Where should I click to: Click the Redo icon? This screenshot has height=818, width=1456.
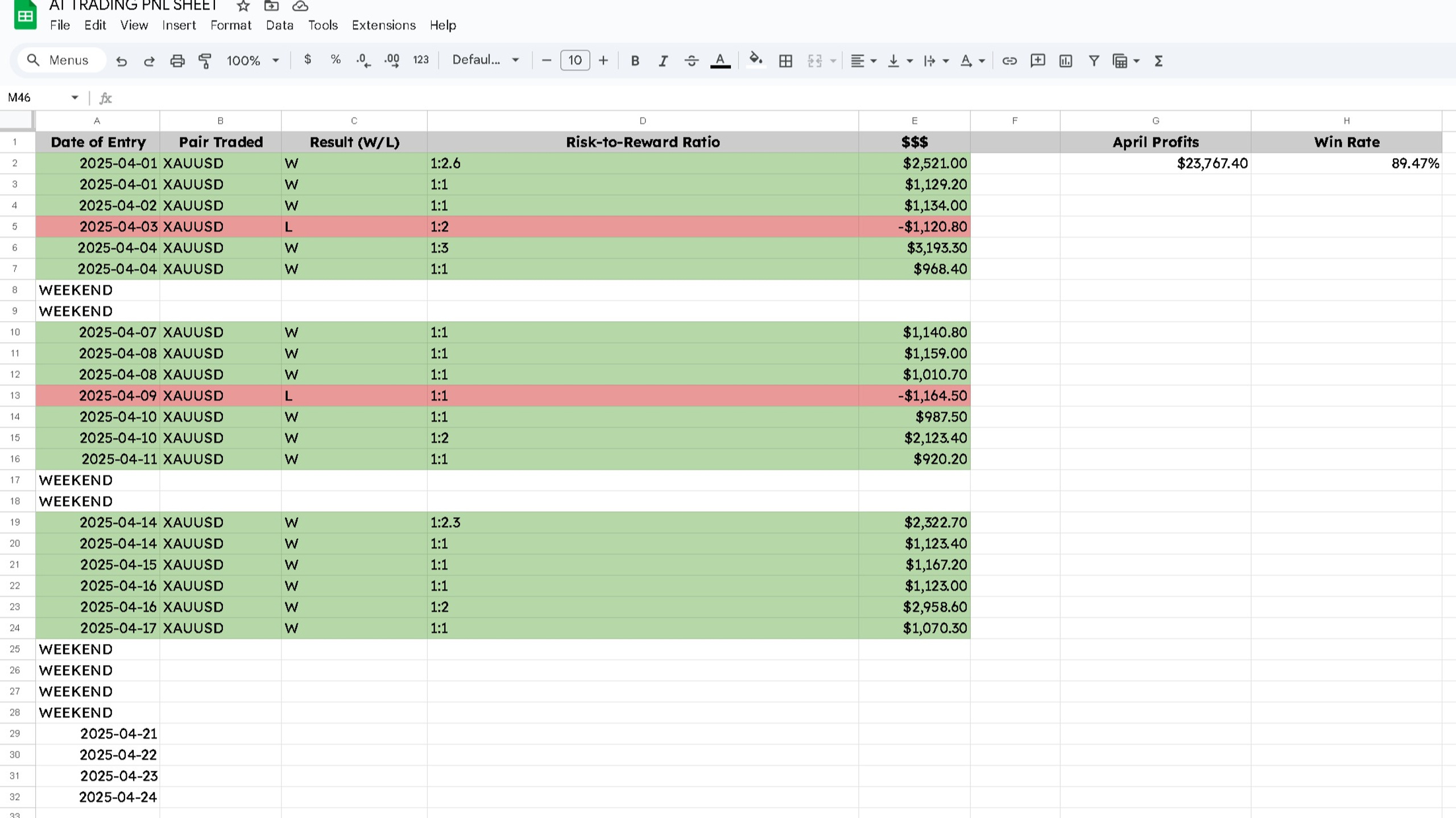click(x=149, y=61)
